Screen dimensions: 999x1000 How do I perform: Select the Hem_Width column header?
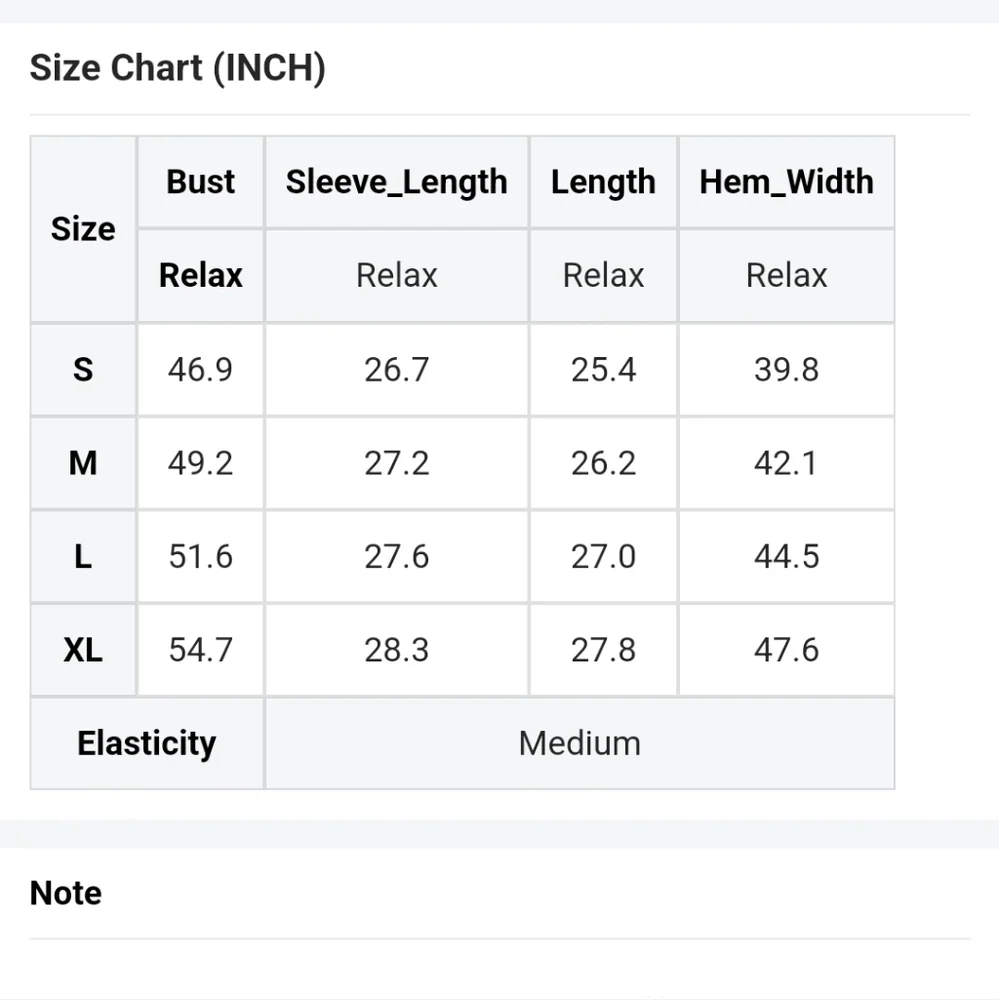coord(786,182)
